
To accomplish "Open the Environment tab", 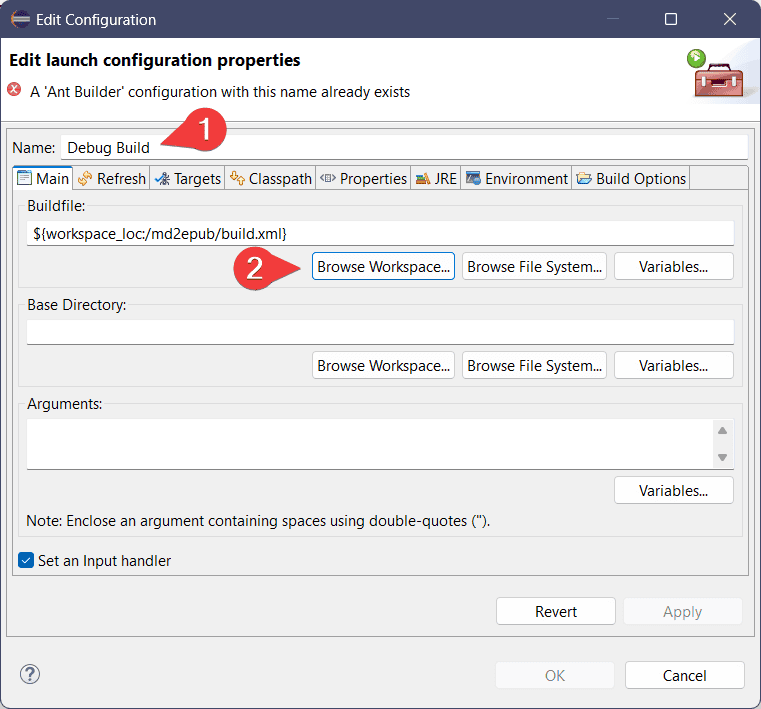I will click(x=516, y=179).
